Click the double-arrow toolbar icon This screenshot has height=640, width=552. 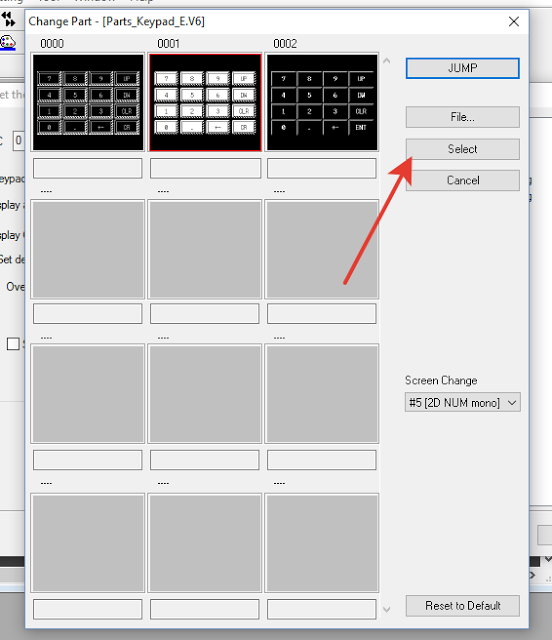pos(8,19)
